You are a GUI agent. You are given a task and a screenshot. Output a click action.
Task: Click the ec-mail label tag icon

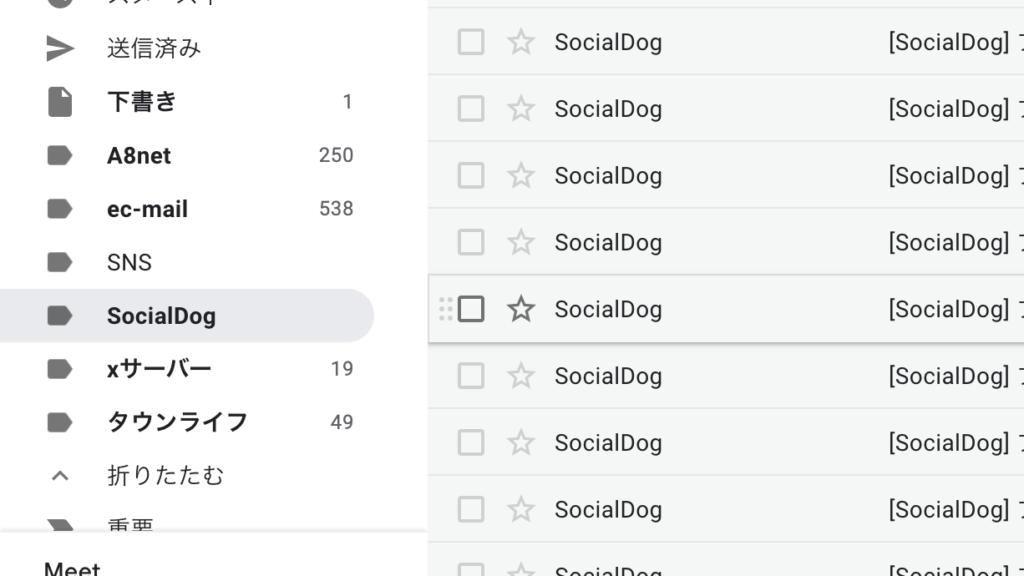click(60, 209)
